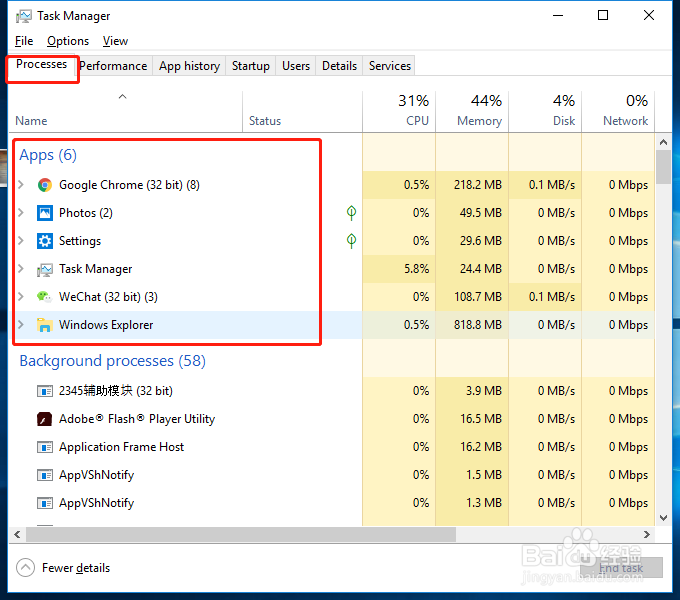Select the Adobe Flash Player Utility row

332,419
